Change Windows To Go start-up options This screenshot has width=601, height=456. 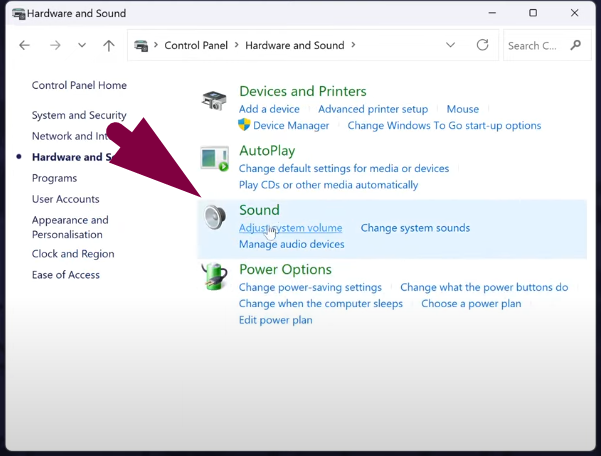(x=444, y=126)
